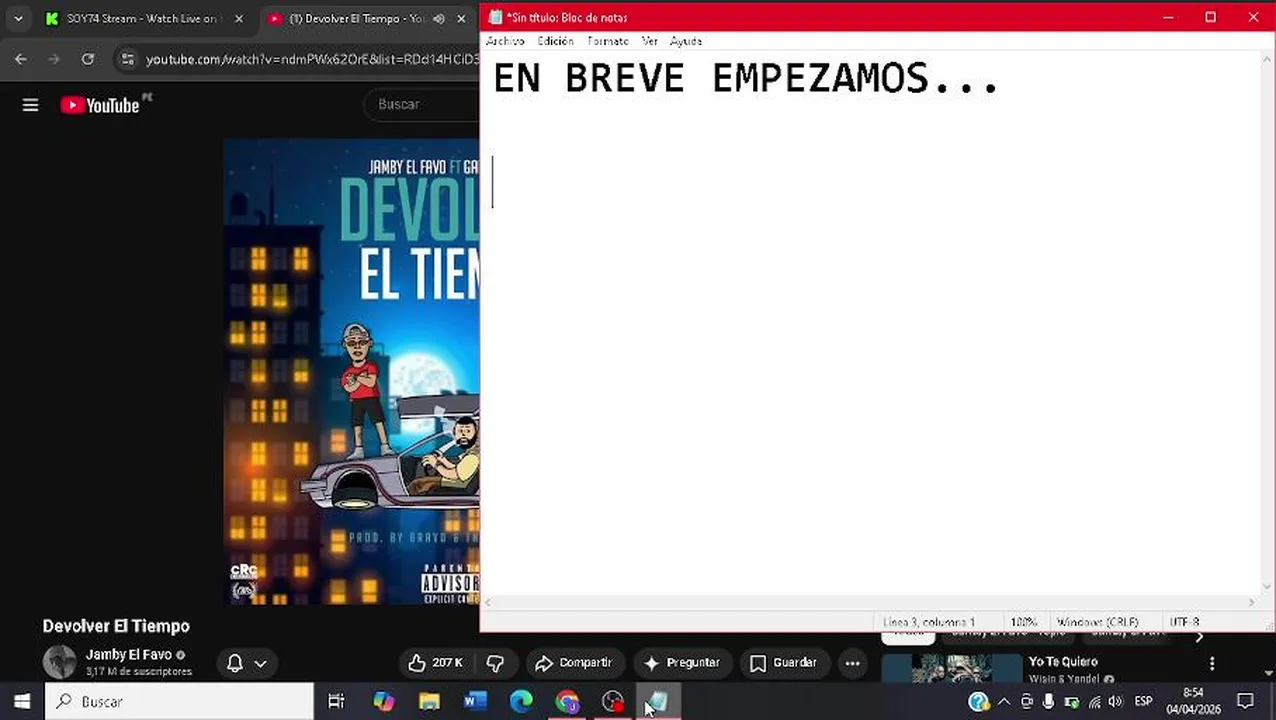Open the Windows notification center
1276x720 pixels.
click(x=1246, y=701)
